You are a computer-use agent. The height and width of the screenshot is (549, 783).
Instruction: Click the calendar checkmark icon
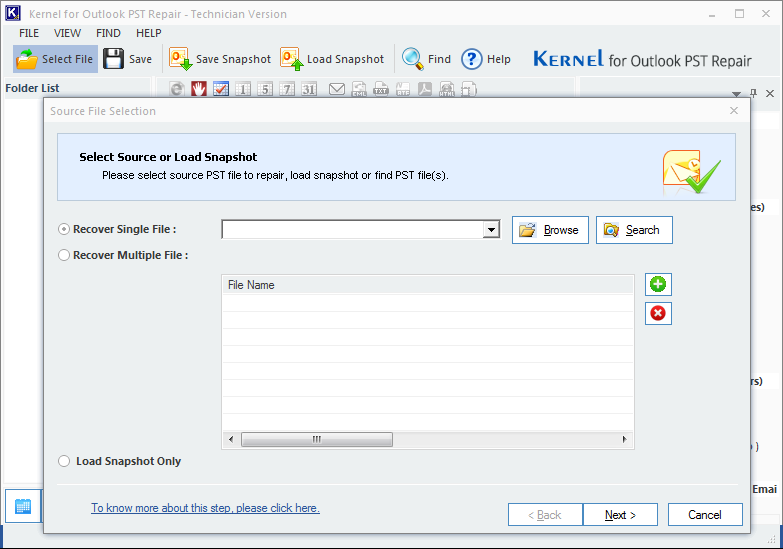[221, 89]
